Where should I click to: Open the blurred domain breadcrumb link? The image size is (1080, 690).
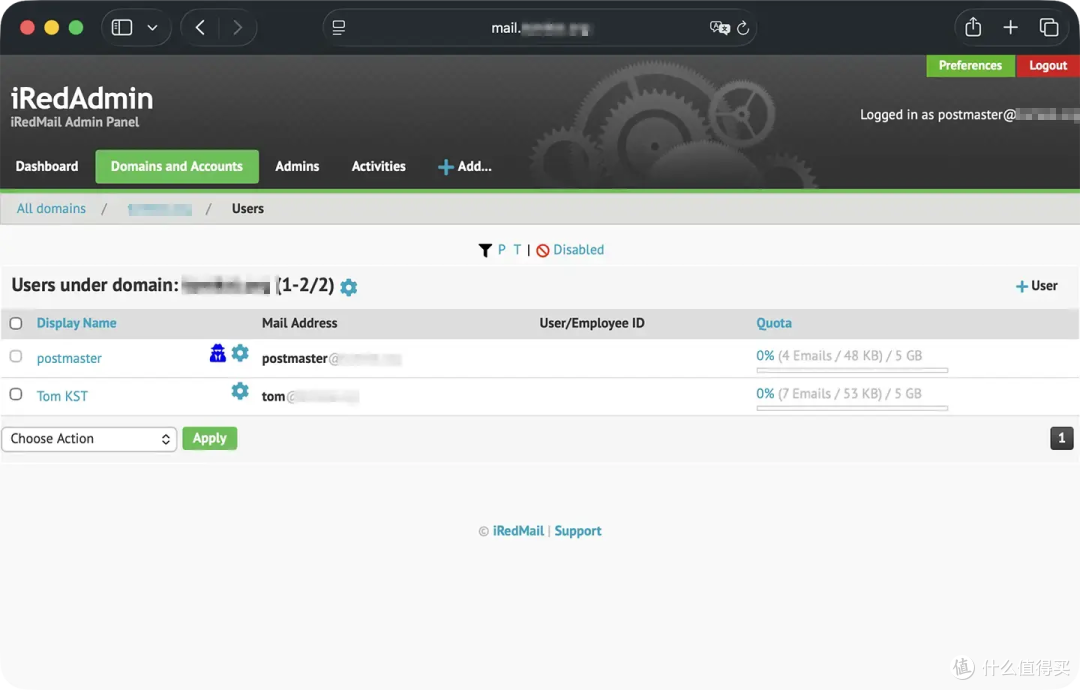pos(160,209)
